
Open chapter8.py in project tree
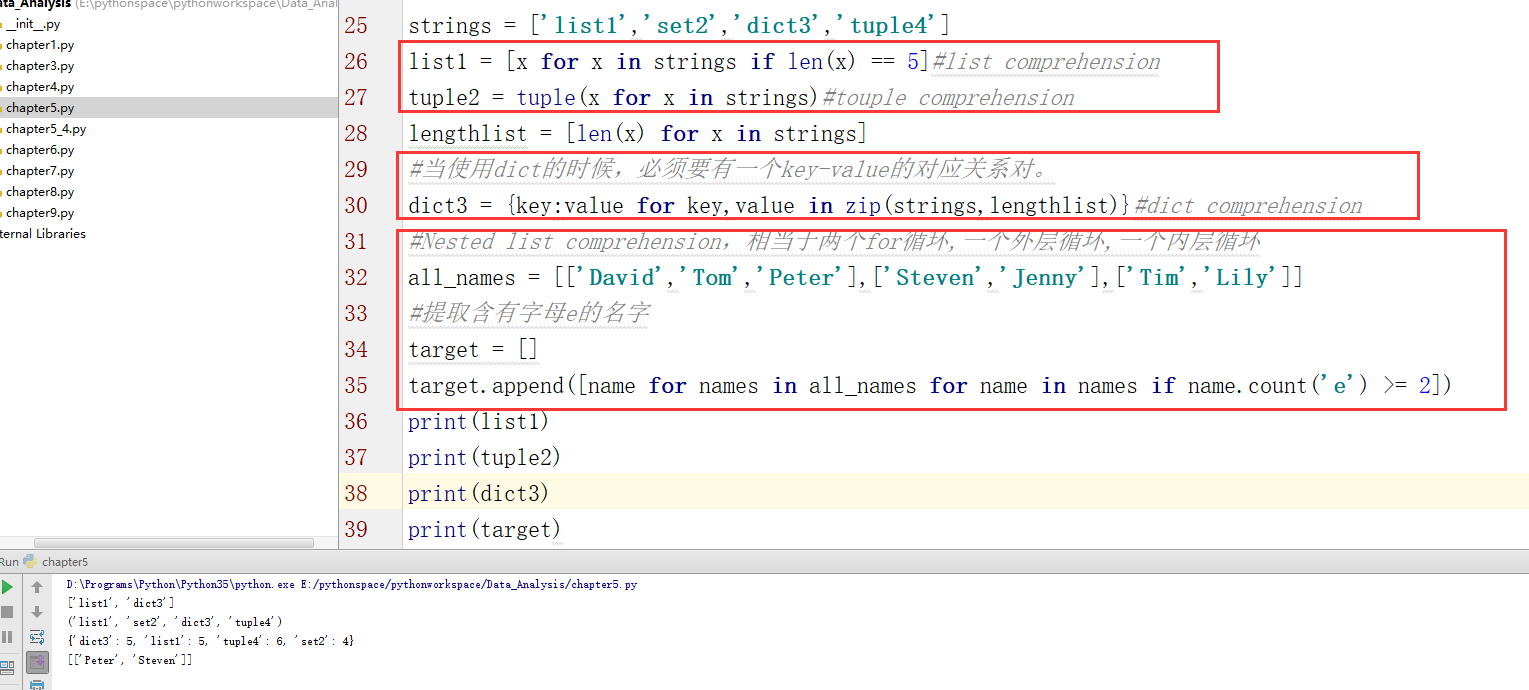click(38, 192)
